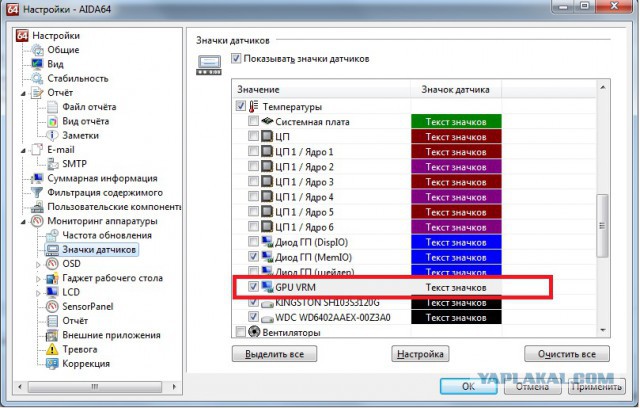The height and width of the screenshot is (408, 640).
Task: Click the Системная плата motherboard icon
Action: [x=267, y=121]
